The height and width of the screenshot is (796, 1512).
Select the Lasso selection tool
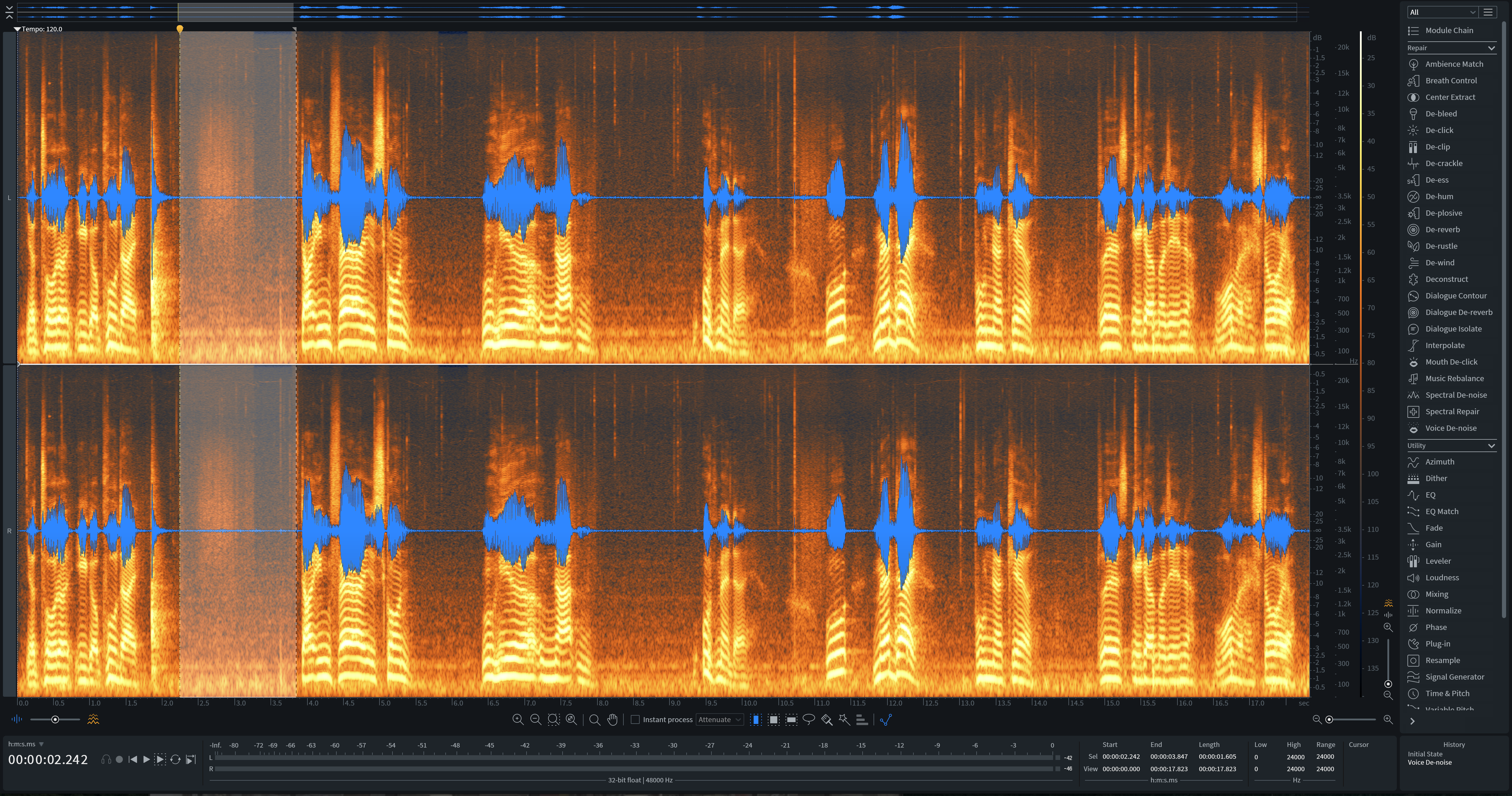[x=809, y=720]
